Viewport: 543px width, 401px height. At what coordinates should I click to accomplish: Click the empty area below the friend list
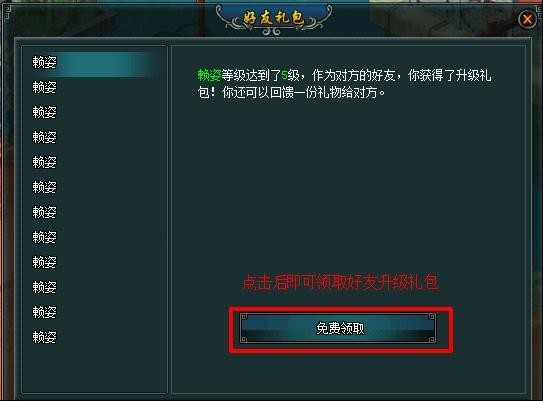point(94,369)
